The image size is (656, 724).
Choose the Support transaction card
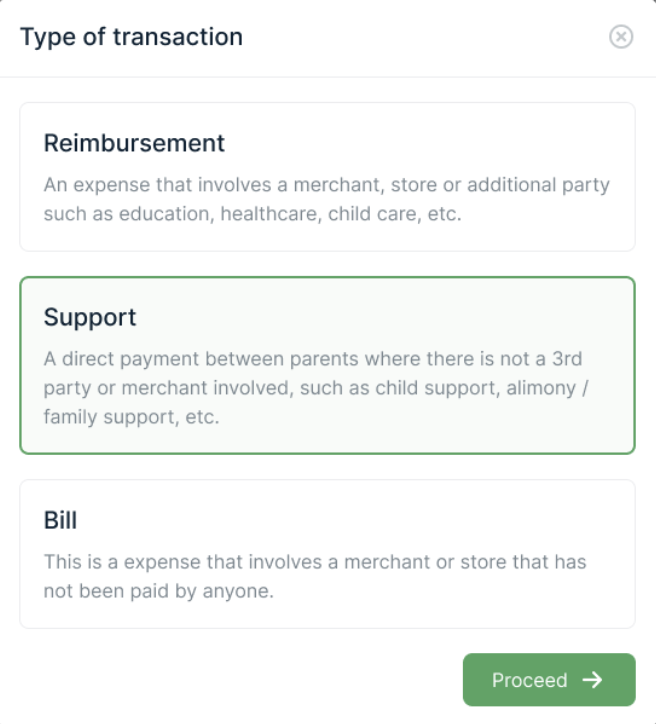(327, 365)
